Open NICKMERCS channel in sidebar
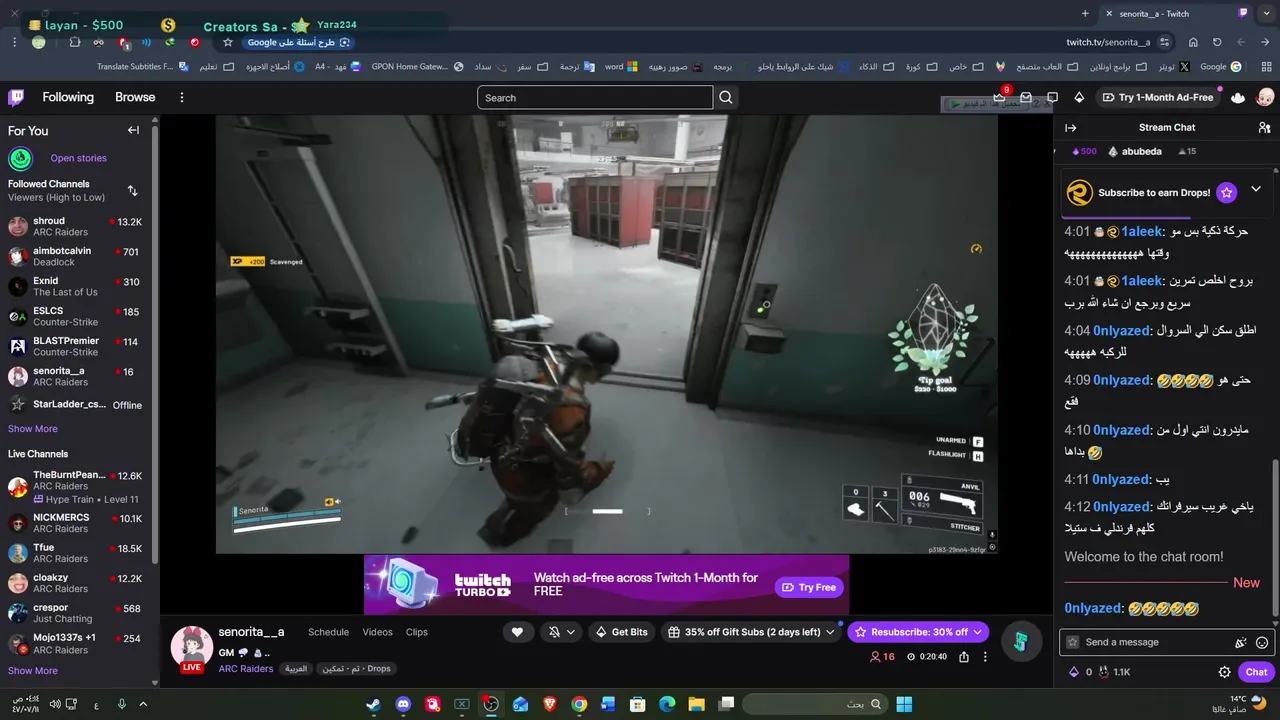 coord(75,523)
